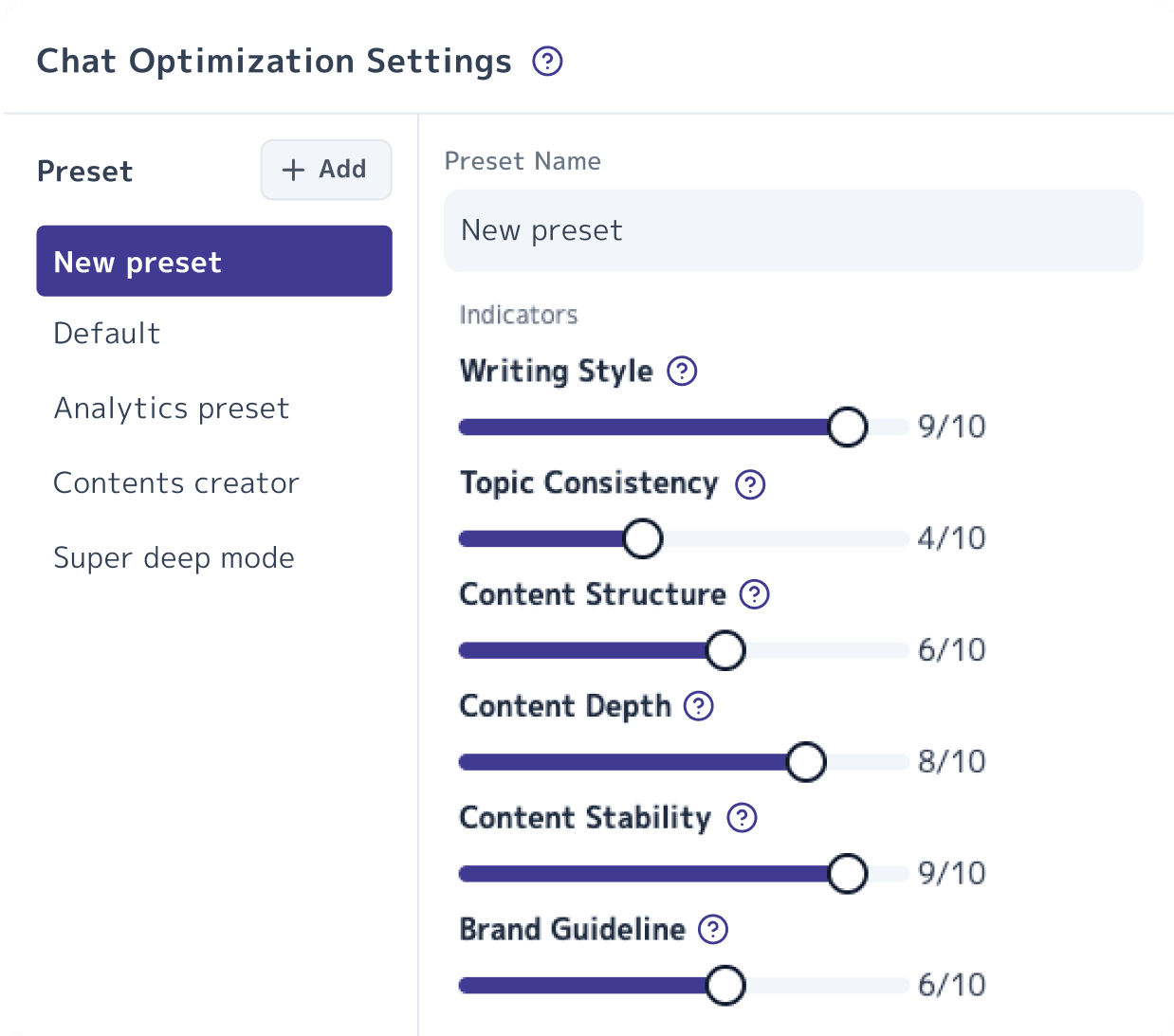Image resolution: width=1174 pixels, height=1036 pixels.
Task: Click Content Depth help icon
Action: tap(699, 706)
